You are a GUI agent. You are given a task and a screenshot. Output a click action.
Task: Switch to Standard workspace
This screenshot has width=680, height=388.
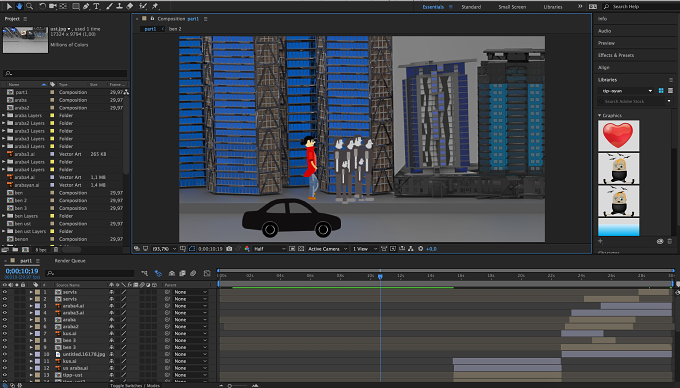(471, 7)
